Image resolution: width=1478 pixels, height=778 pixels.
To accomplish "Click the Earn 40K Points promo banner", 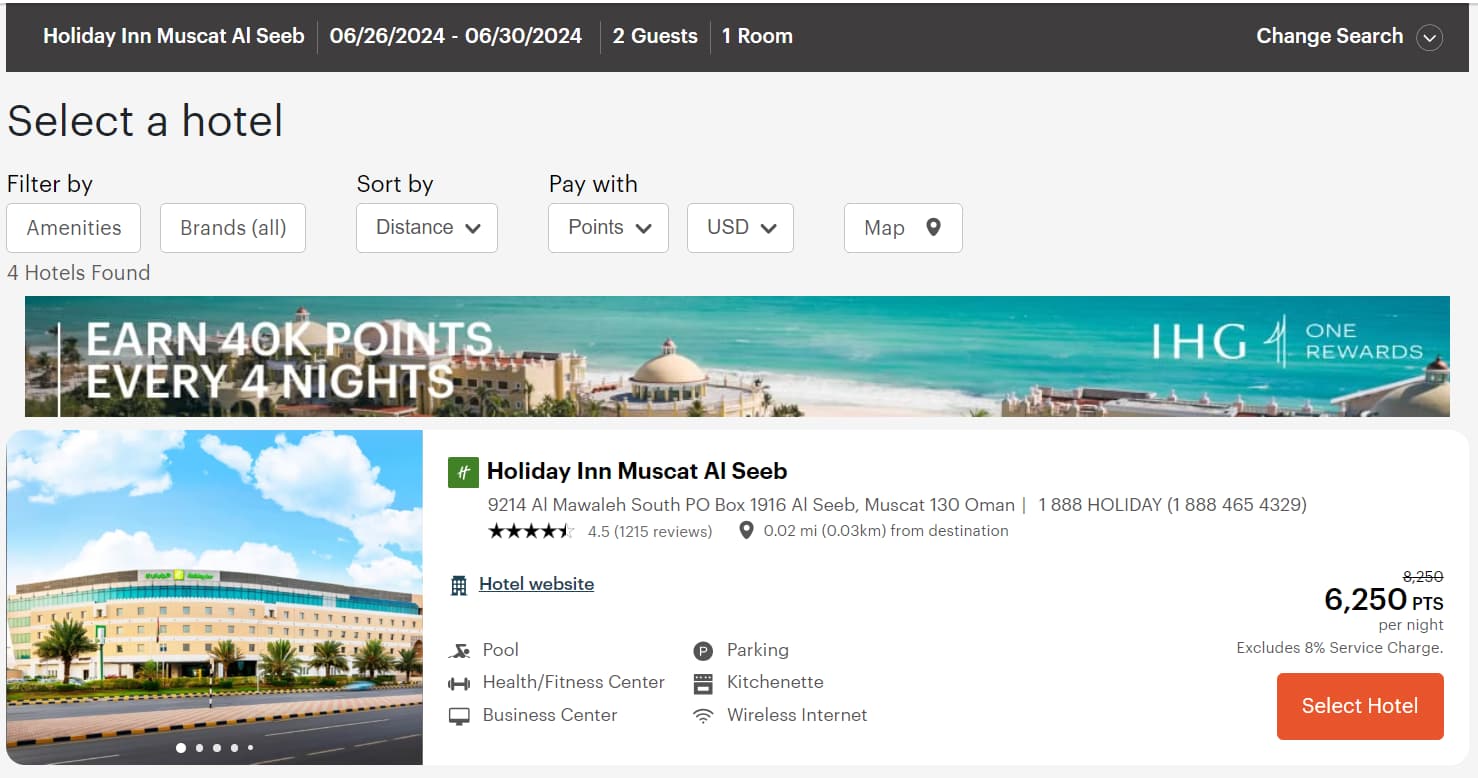I will [737, 356].
